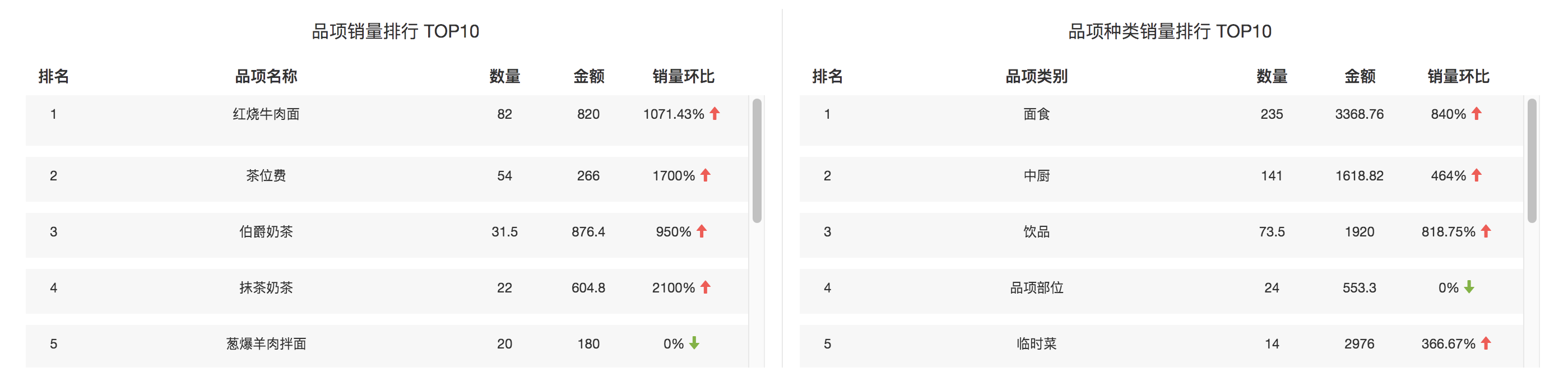Click the 茶位费 item name
Viewport: 1568px width, 381px height.
266,176
